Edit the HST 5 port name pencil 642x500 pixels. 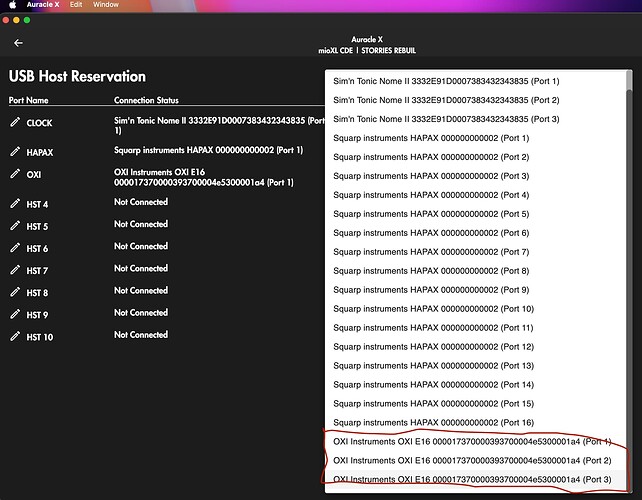click(x=15, y=225)
